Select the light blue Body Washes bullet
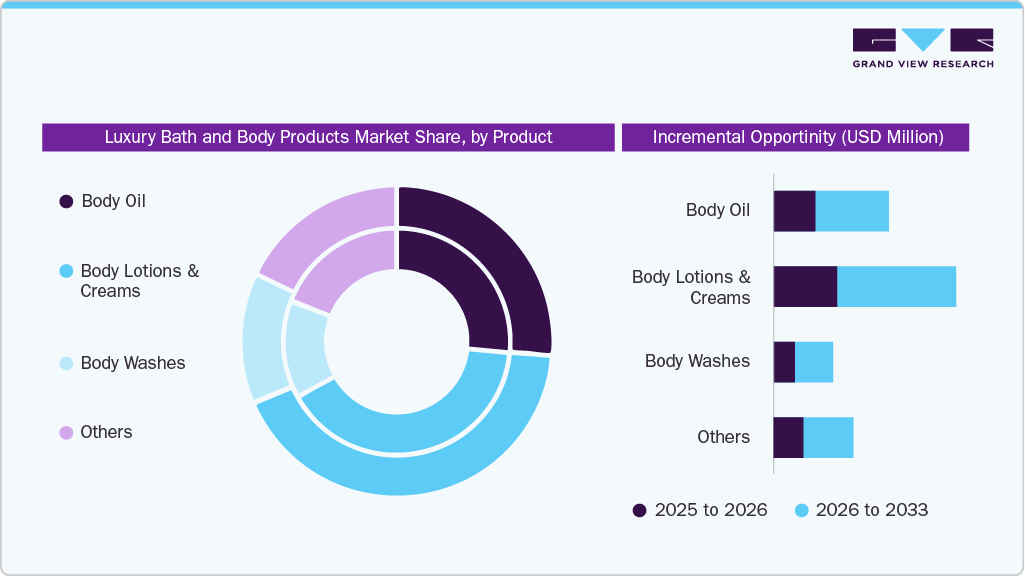The image size is (1025, 576). (64, 362)
